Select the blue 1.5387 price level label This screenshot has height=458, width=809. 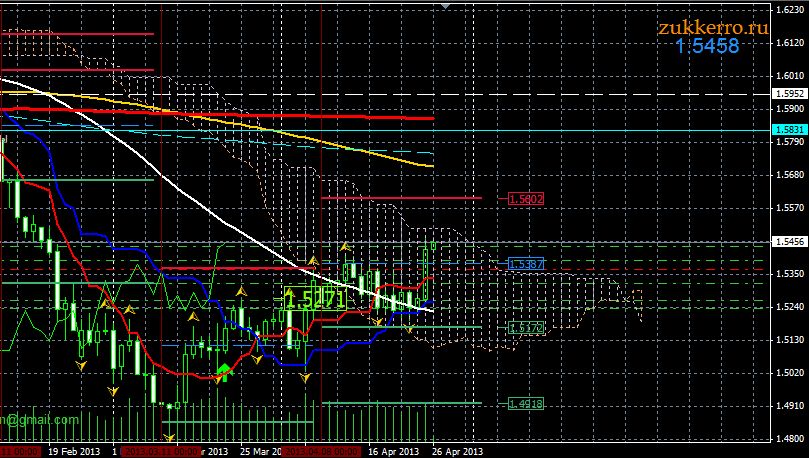coord(525,264)
